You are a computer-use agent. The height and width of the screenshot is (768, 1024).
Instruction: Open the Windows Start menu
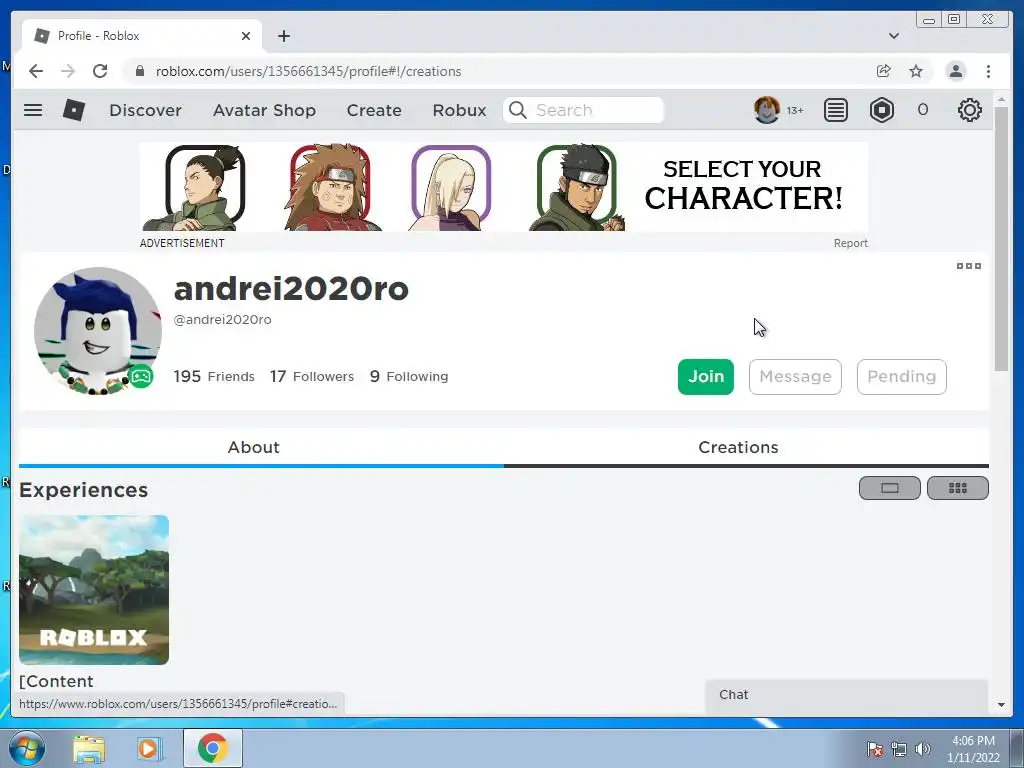pos(27,748)
